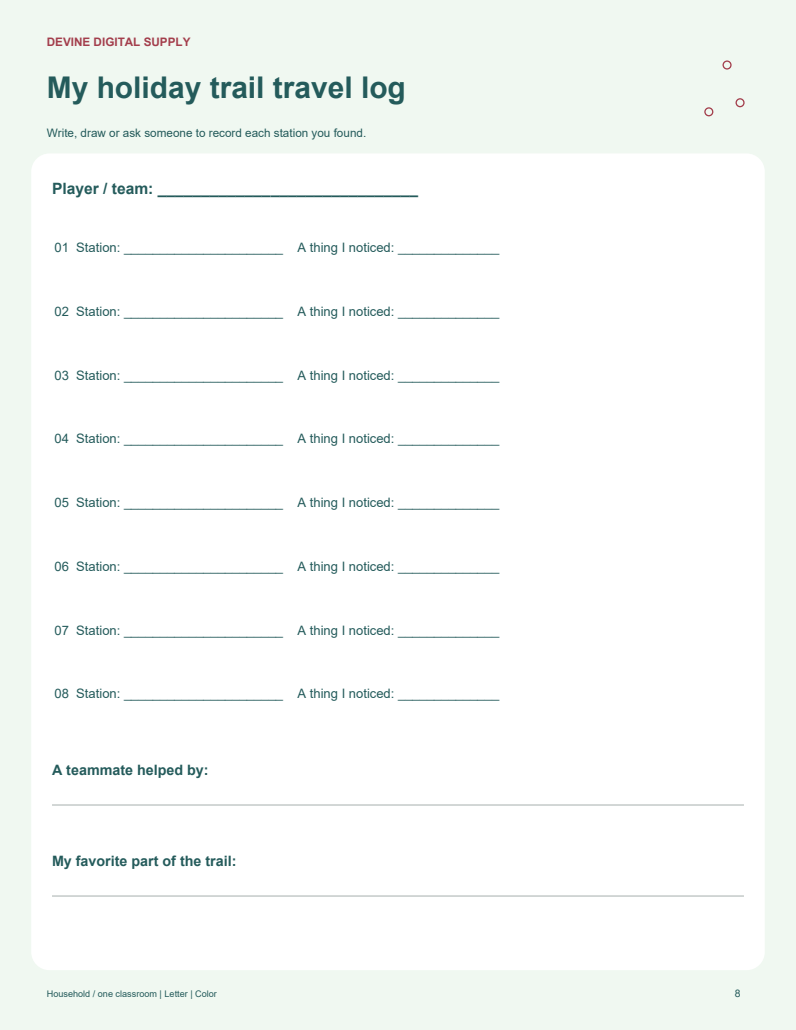Click the page number 8 in the footer
Image resolution: width=796 pixels, height=1030 pixels.
(738, 993)
